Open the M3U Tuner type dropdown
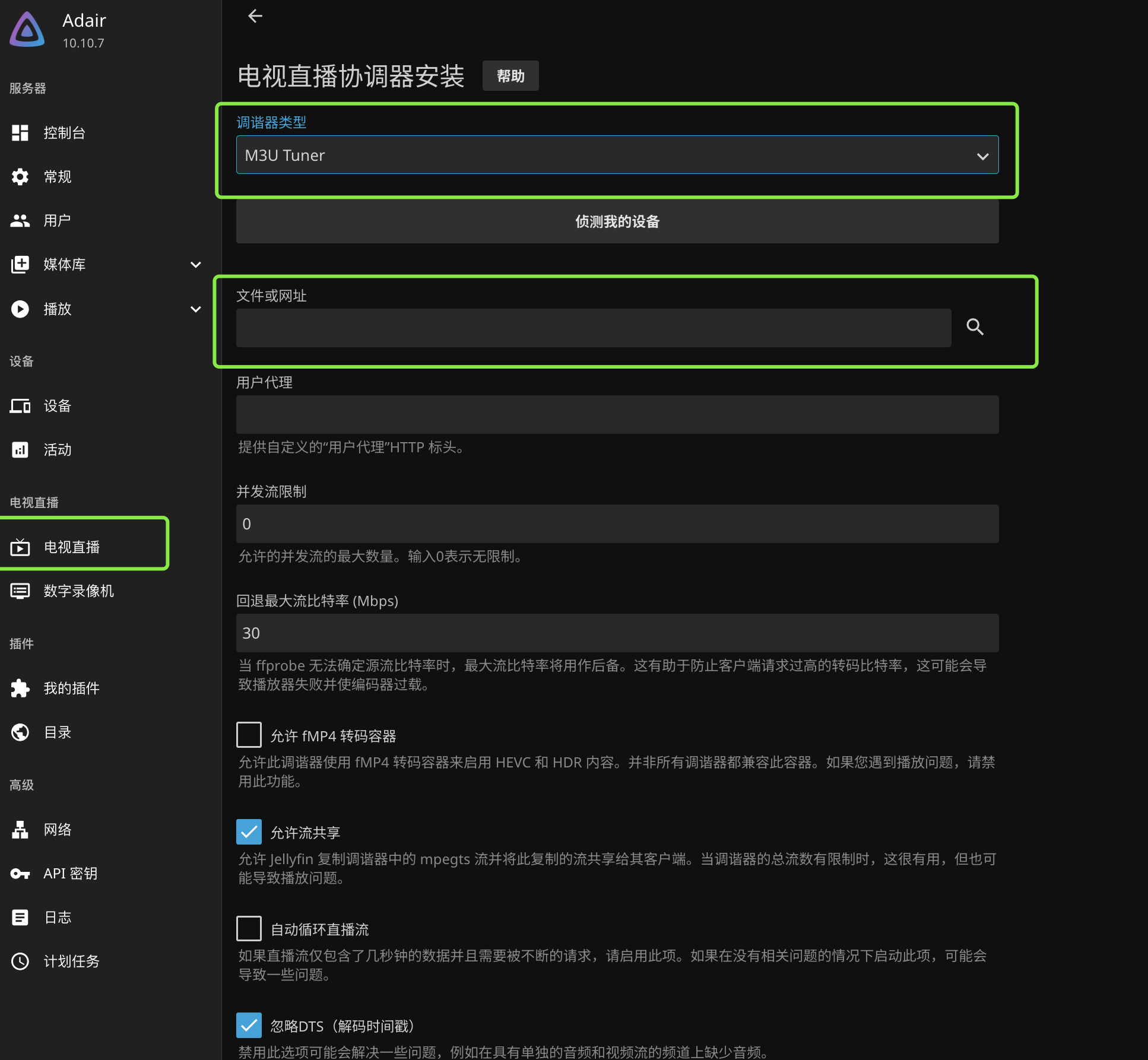The width and height of the screenshot is (1148, 1060). click(617, 155)
